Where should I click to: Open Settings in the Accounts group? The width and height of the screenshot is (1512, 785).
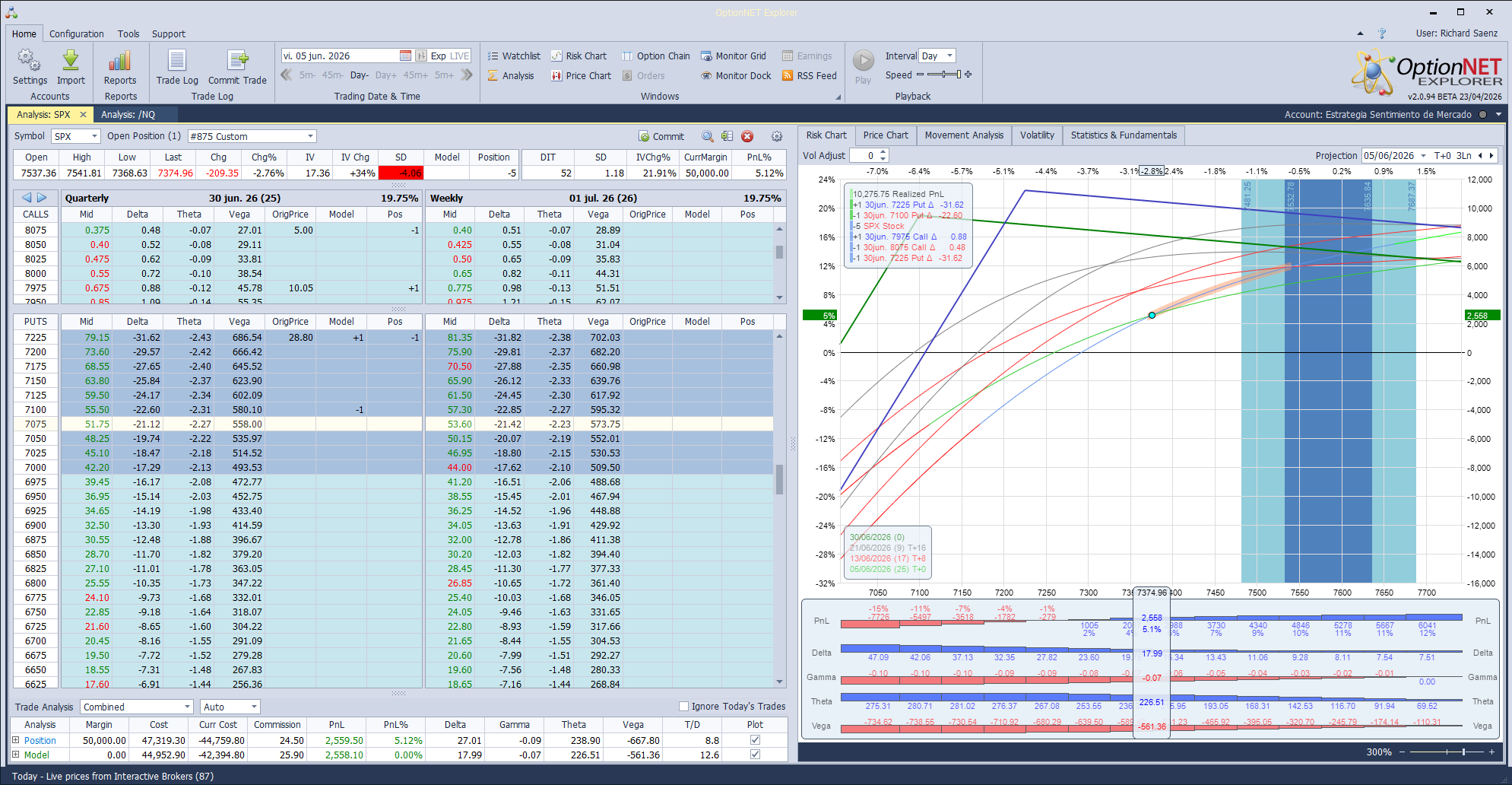tap(30, 67)
